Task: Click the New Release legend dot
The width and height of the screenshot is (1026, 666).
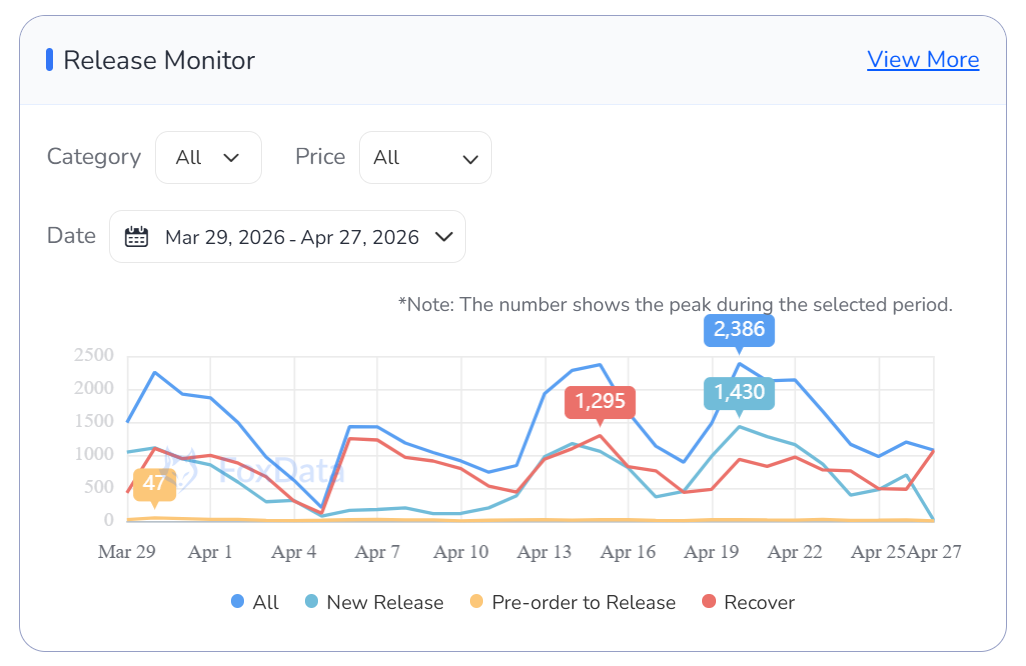Action: [x=311, y=602]
